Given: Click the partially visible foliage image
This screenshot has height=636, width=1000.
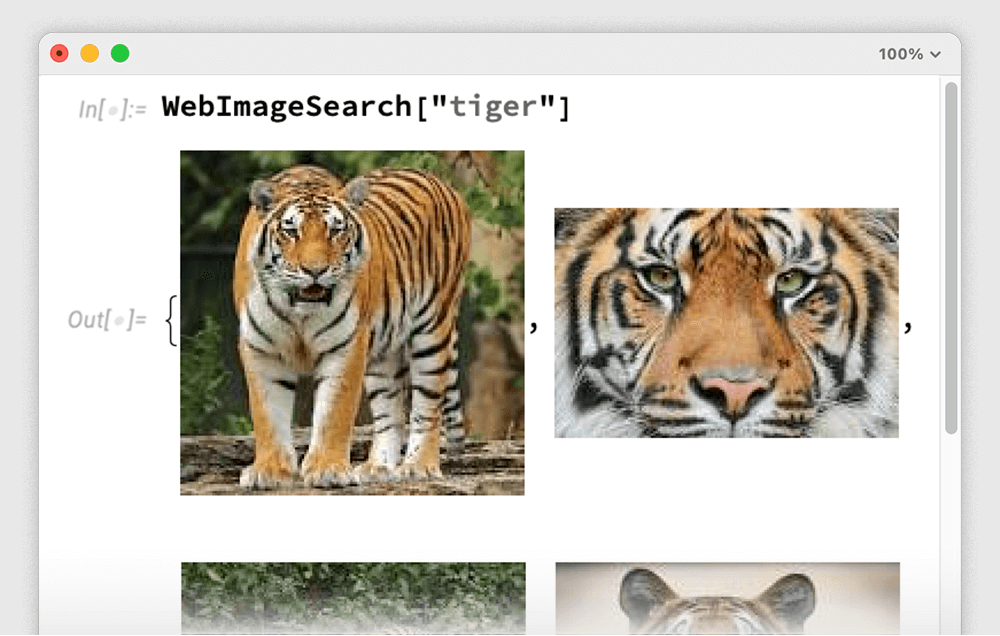Looking at the screenshot, I should (x=353, y=596).
